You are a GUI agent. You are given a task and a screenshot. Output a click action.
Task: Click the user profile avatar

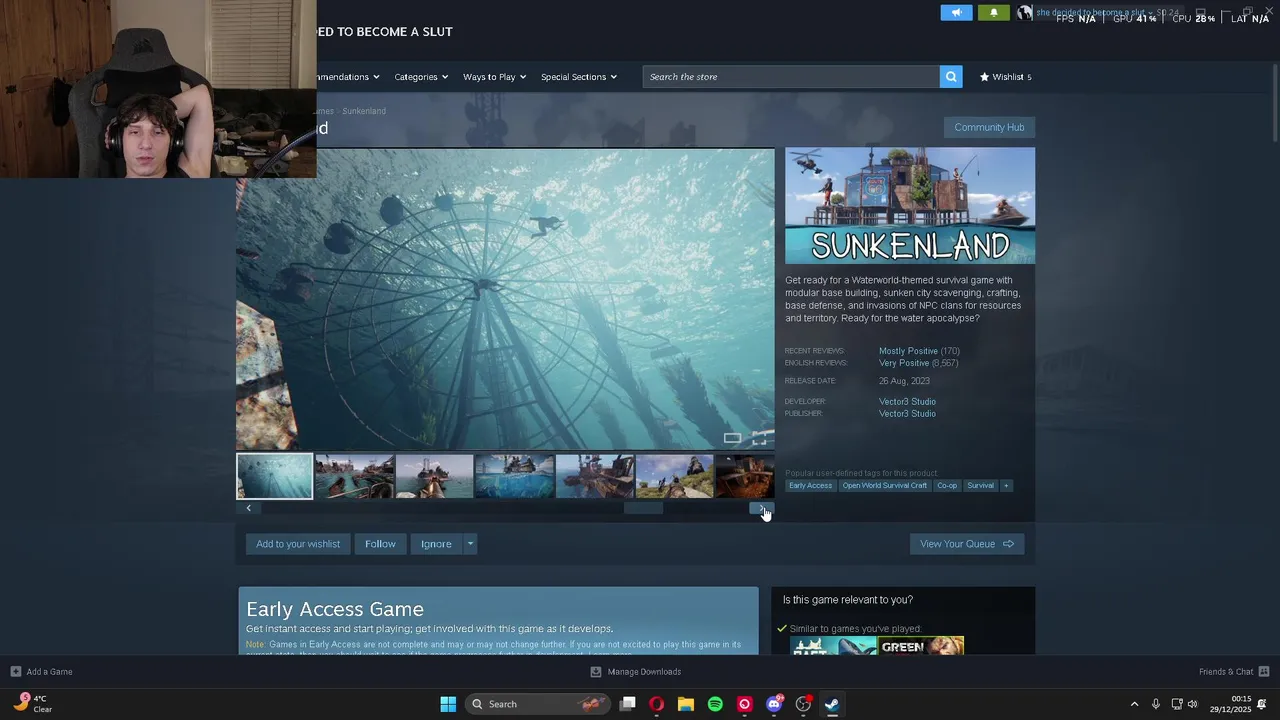pos(1024,13)
